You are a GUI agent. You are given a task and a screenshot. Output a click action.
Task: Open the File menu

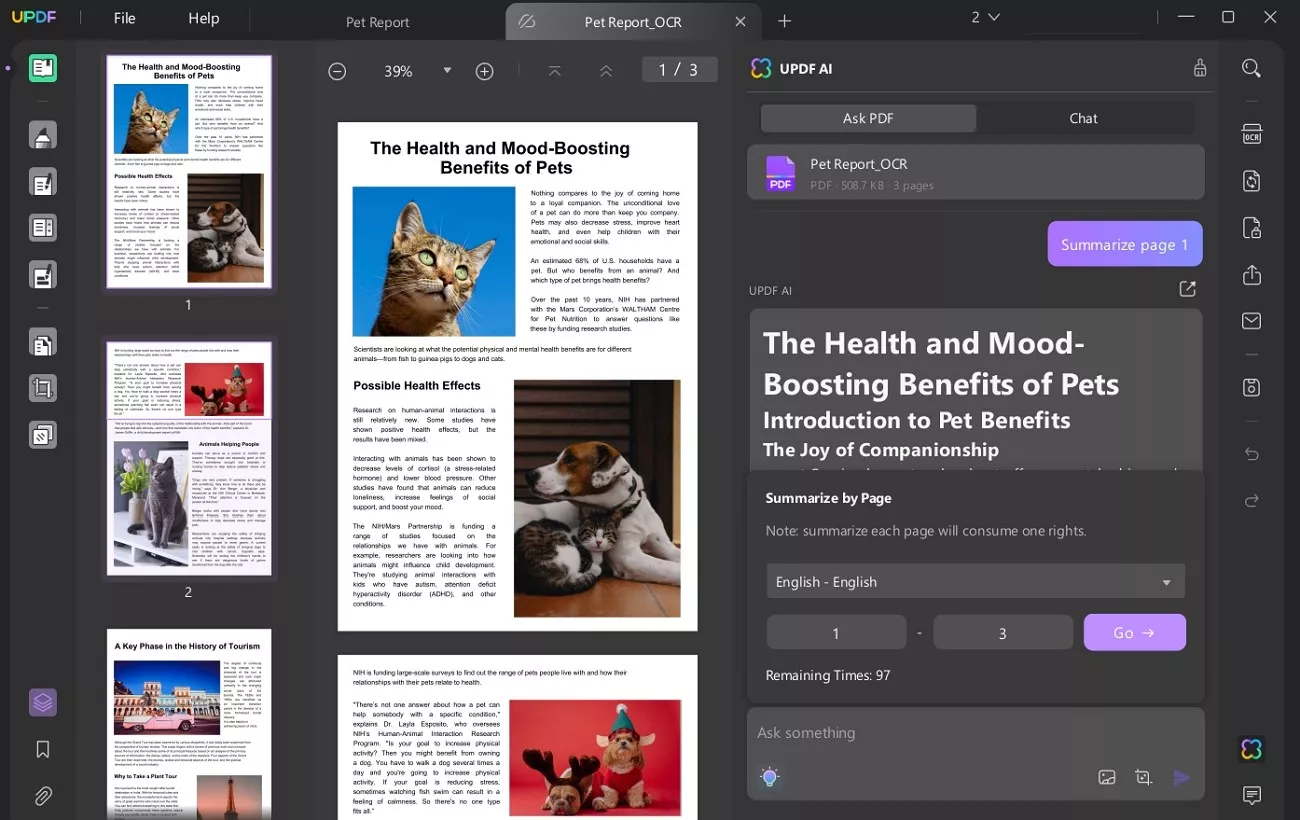pyautogui.click(x=125, y=18)
